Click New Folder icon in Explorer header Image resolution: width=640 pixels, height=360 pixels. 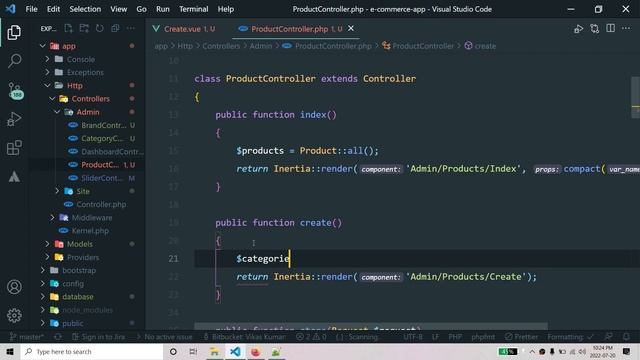(84, 28)
